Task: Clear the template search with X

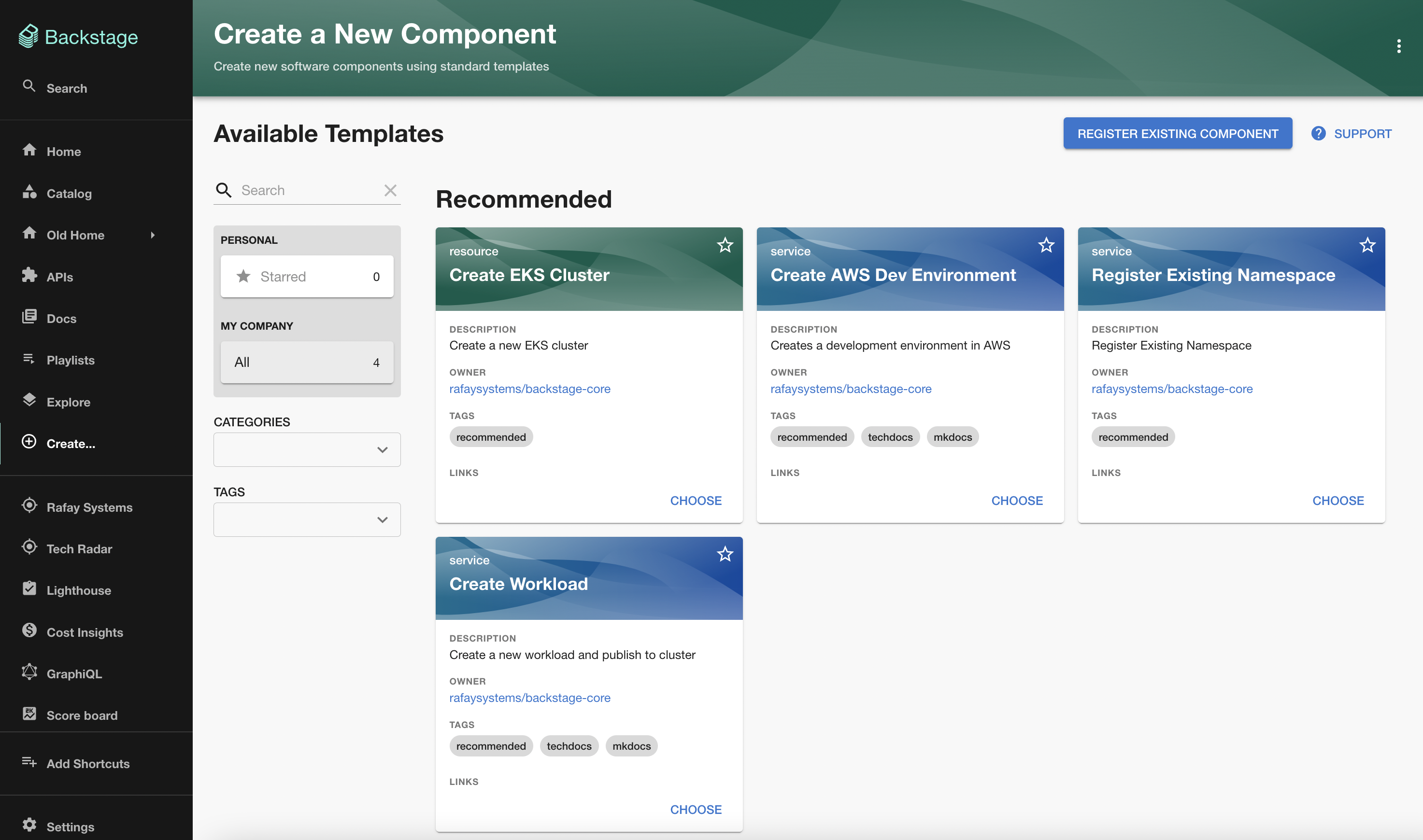Action: 390,191
